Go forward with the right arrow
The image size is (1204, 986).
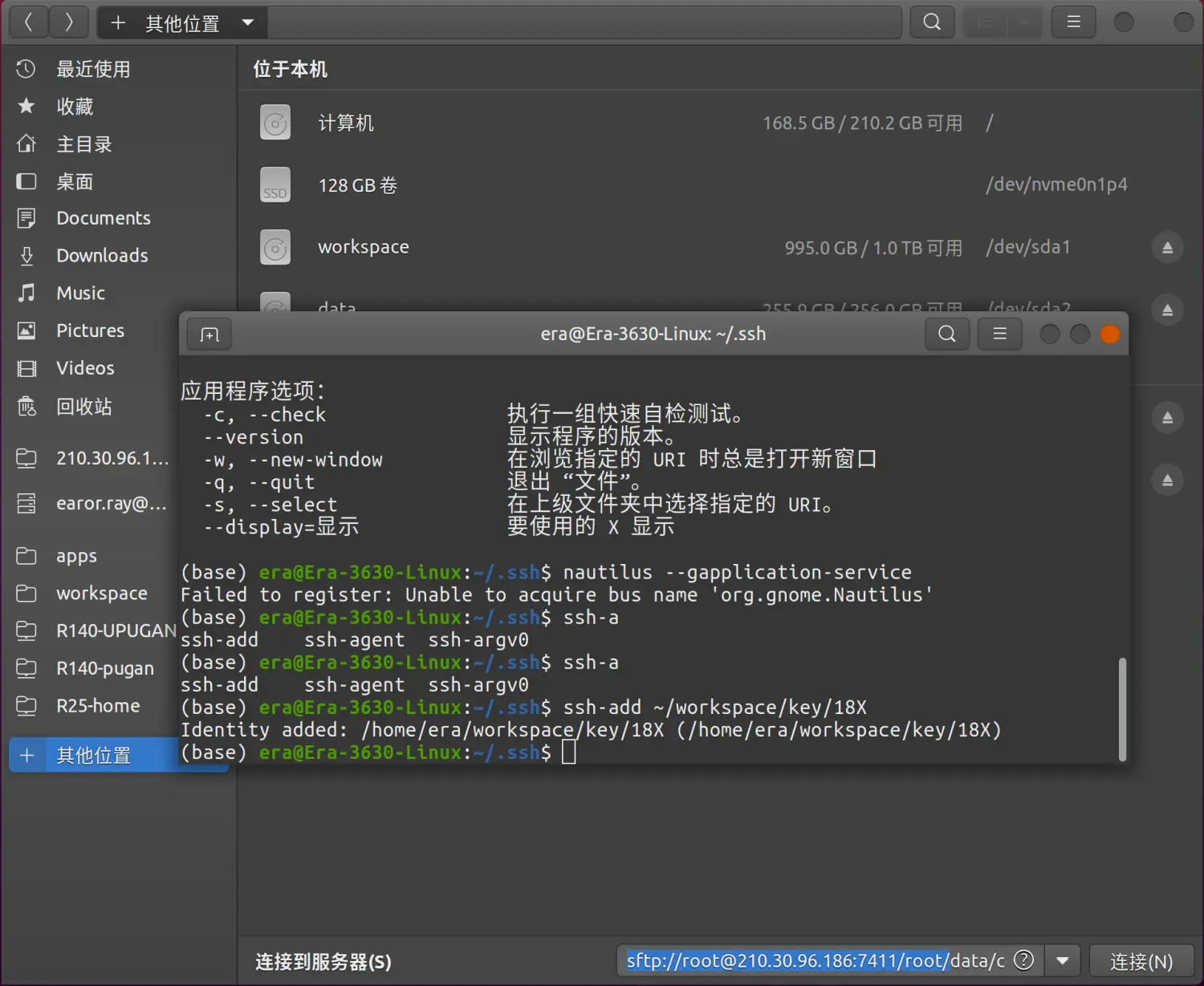(x=69, y=22)
